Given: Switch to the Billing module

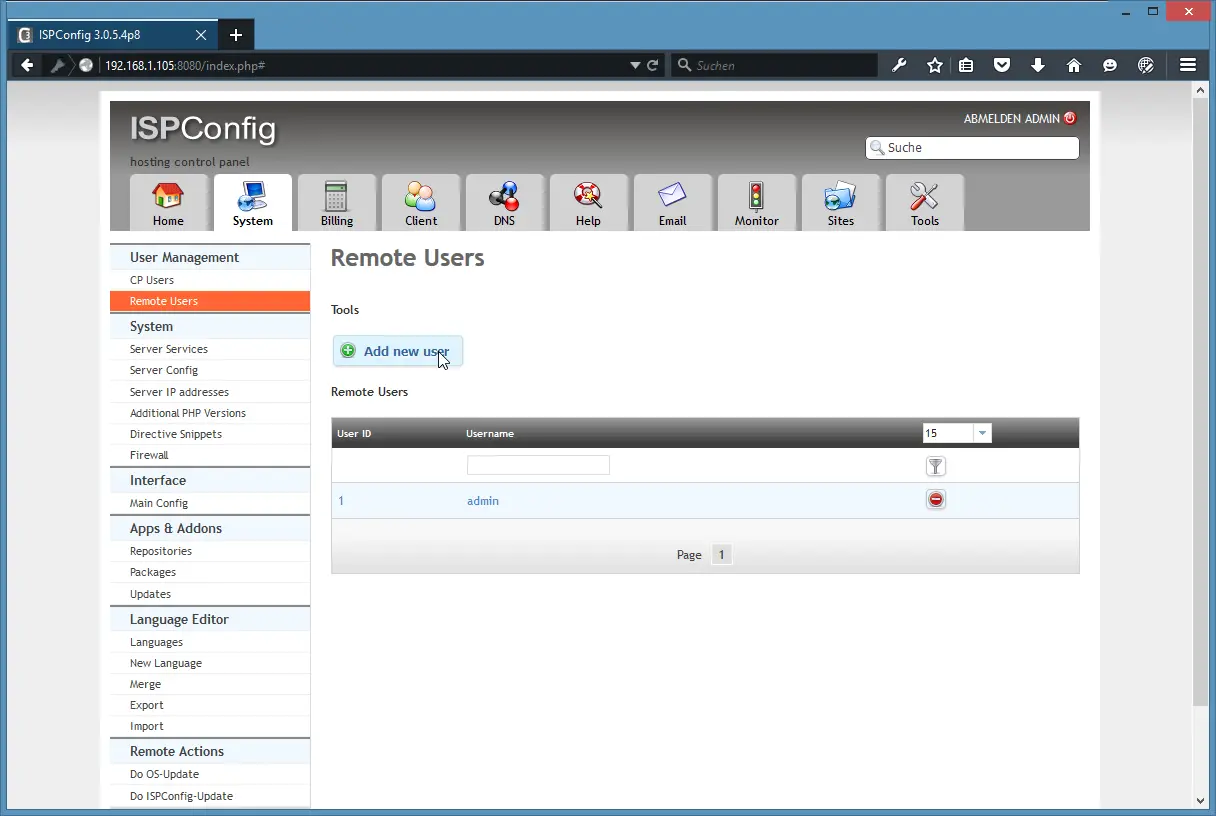Looking at the screenshot, I should 336,203.
